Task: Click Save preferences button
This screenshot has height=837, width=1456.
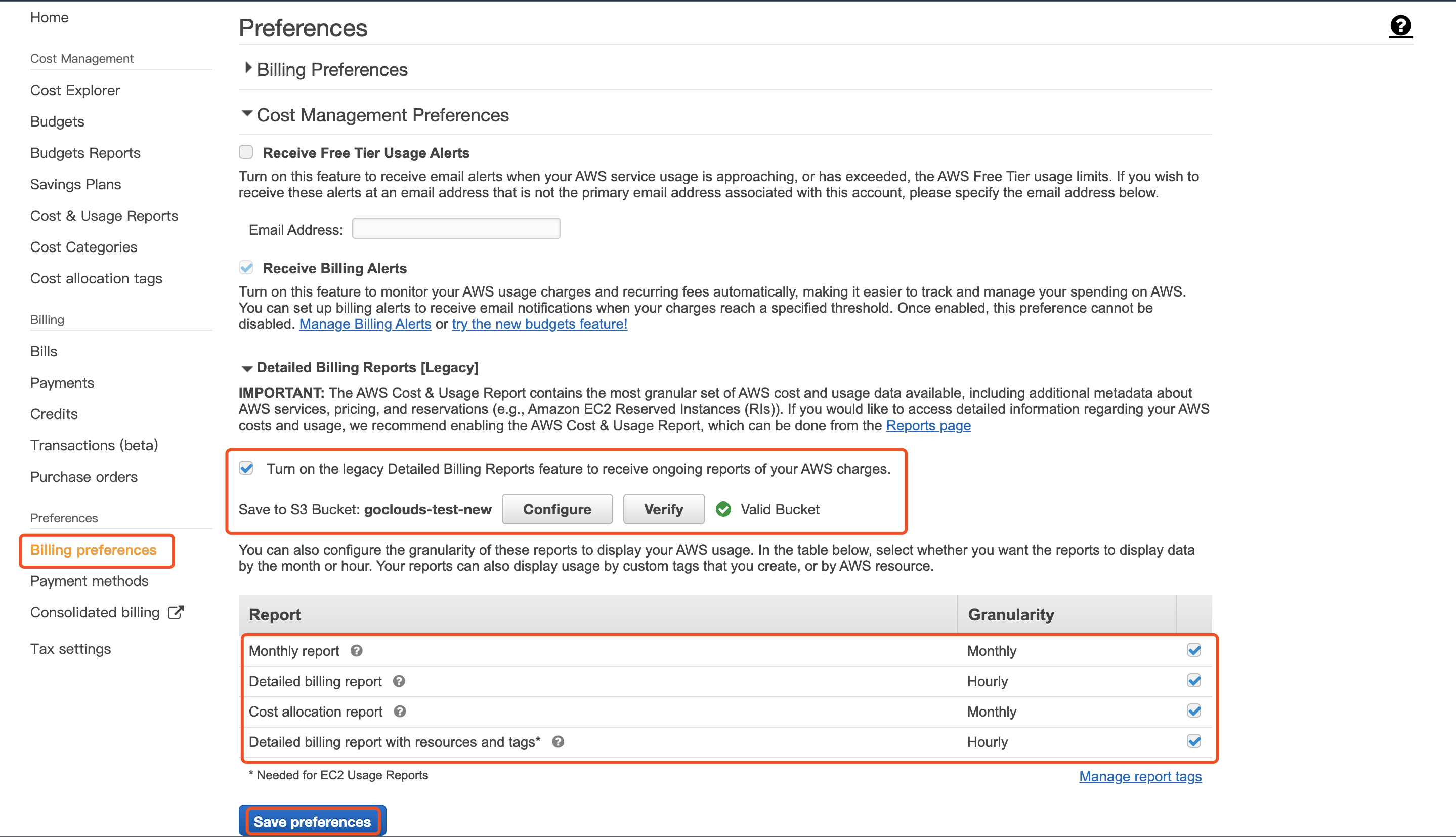Action: [313, 821]
